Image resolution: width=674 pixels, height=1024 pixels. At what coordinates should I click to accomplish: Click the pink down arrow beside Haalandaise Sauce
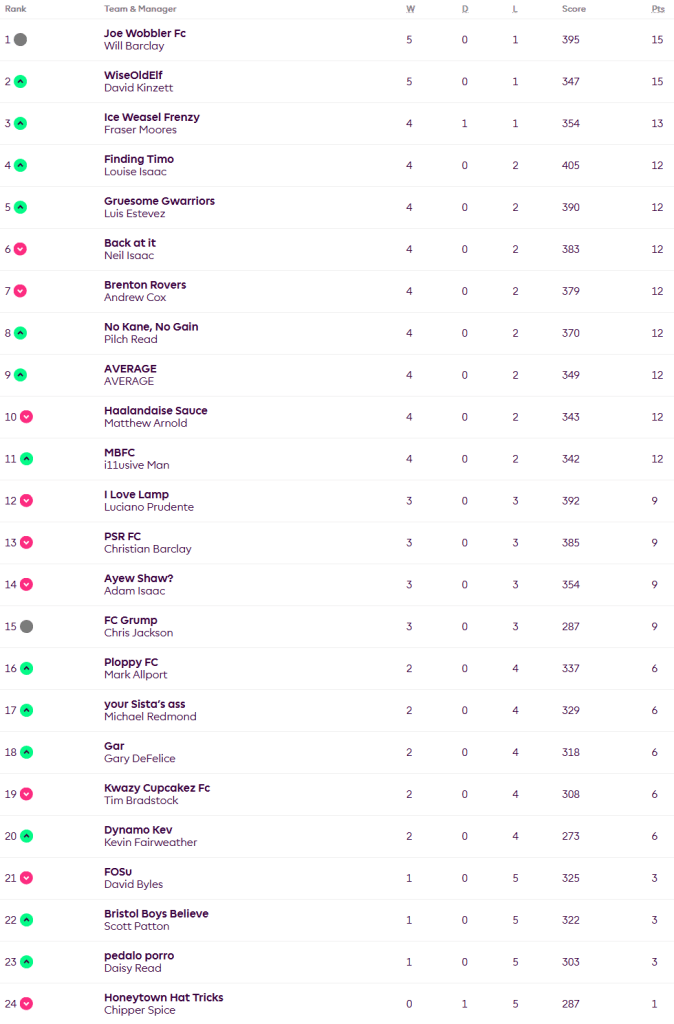tap(27, 417)
